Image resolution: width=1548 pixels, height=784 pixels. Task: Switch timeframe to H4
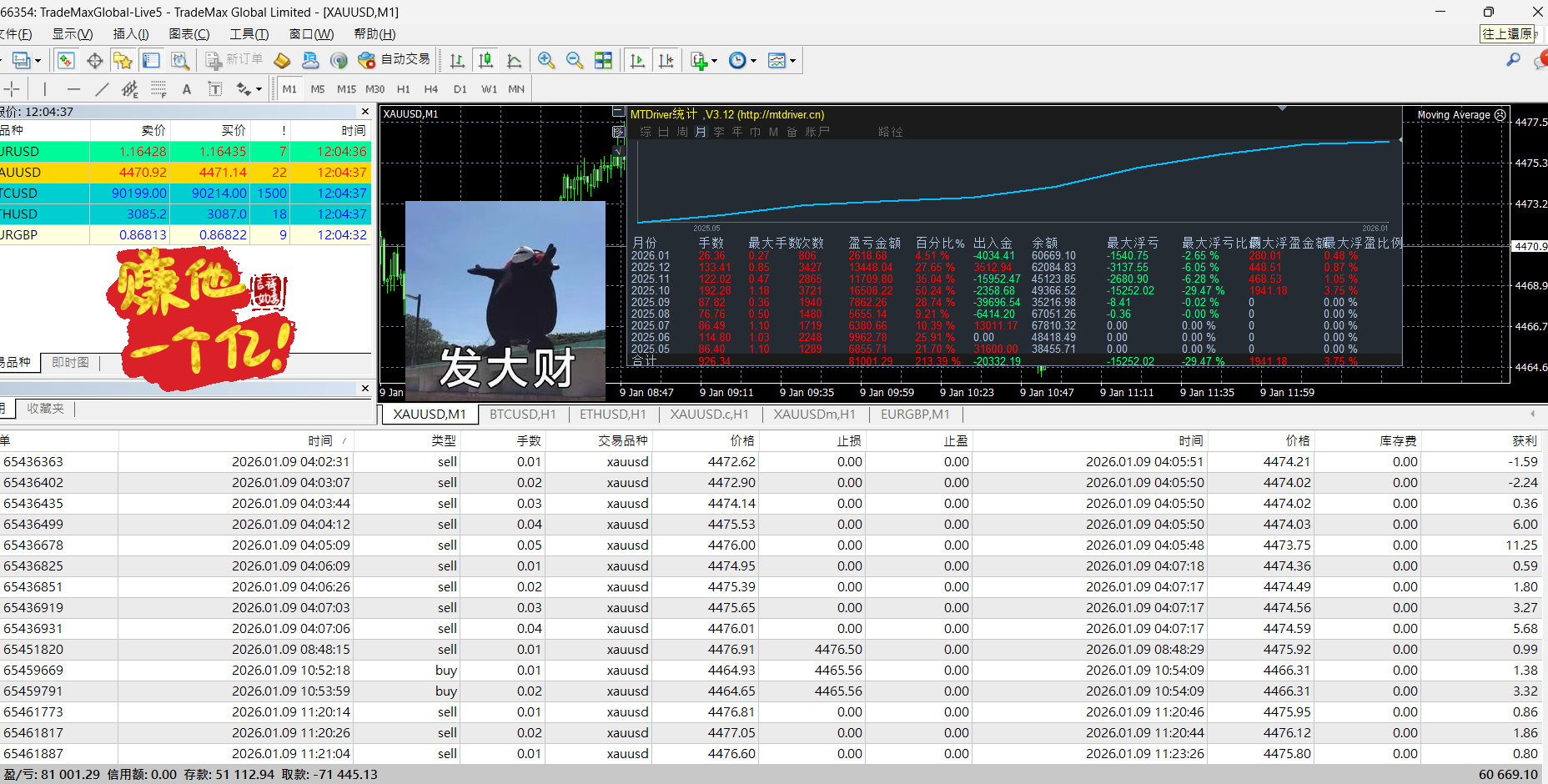(430, 88)
